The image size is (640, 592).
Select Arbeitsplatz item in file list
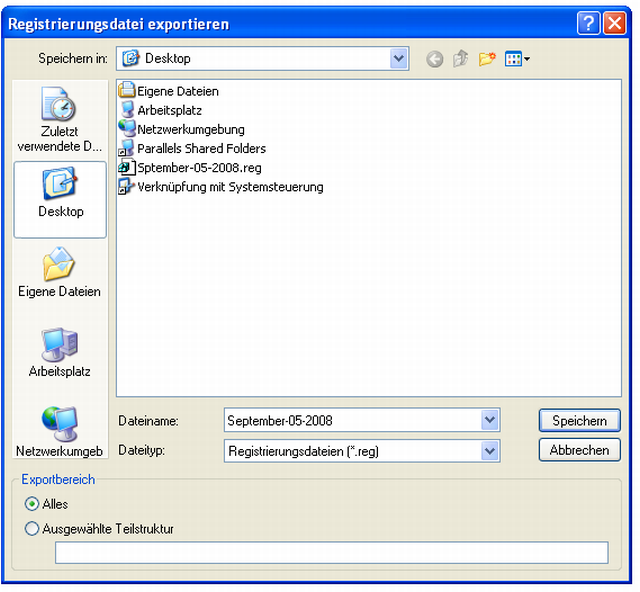161,110
